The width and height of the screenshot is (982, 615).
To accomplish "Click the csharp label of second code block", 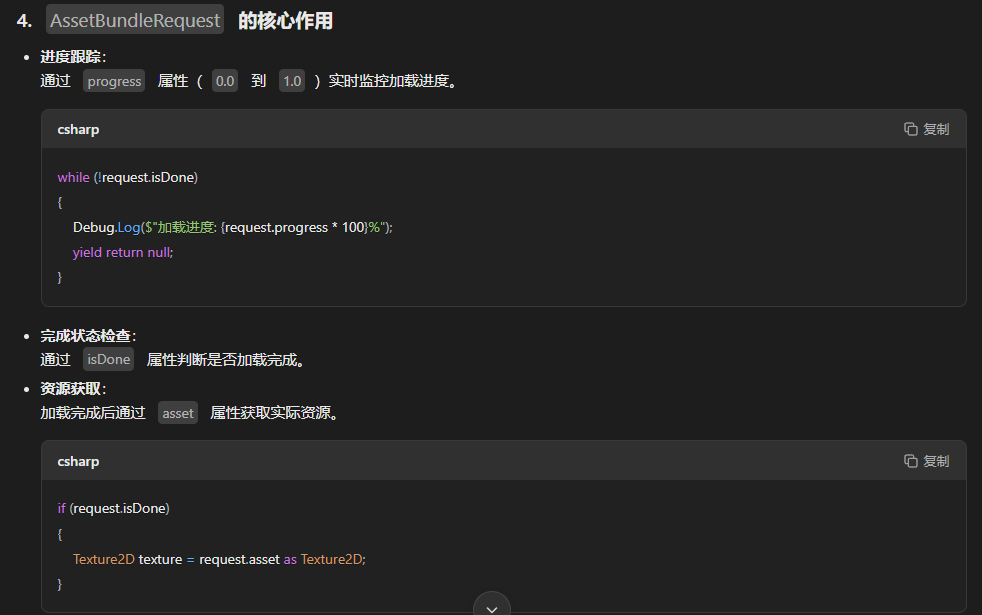I will [x=78, y=462].
